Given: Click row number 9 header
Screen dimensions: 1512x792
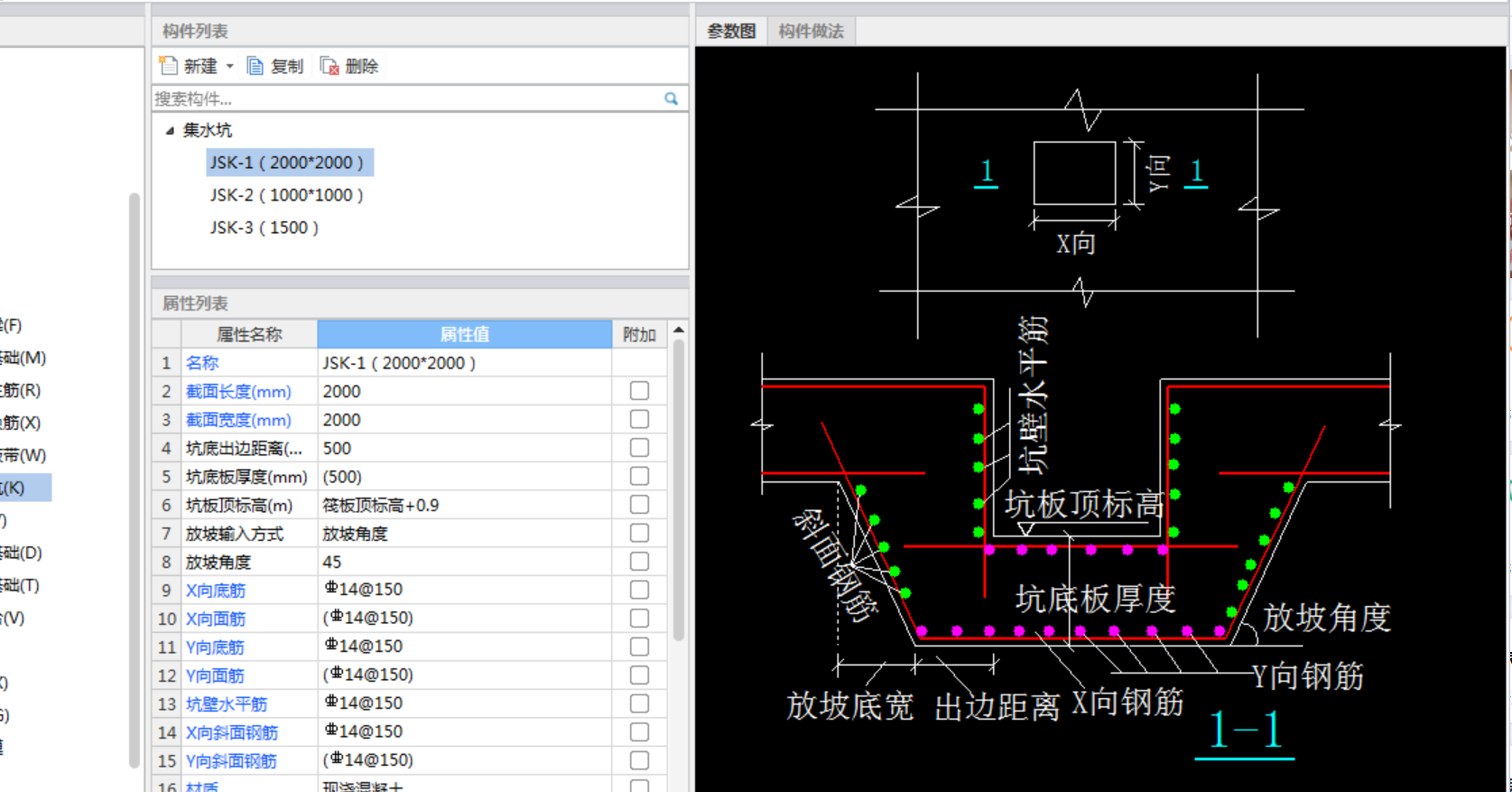Looking at the screenshot, I should pos(166,590).
